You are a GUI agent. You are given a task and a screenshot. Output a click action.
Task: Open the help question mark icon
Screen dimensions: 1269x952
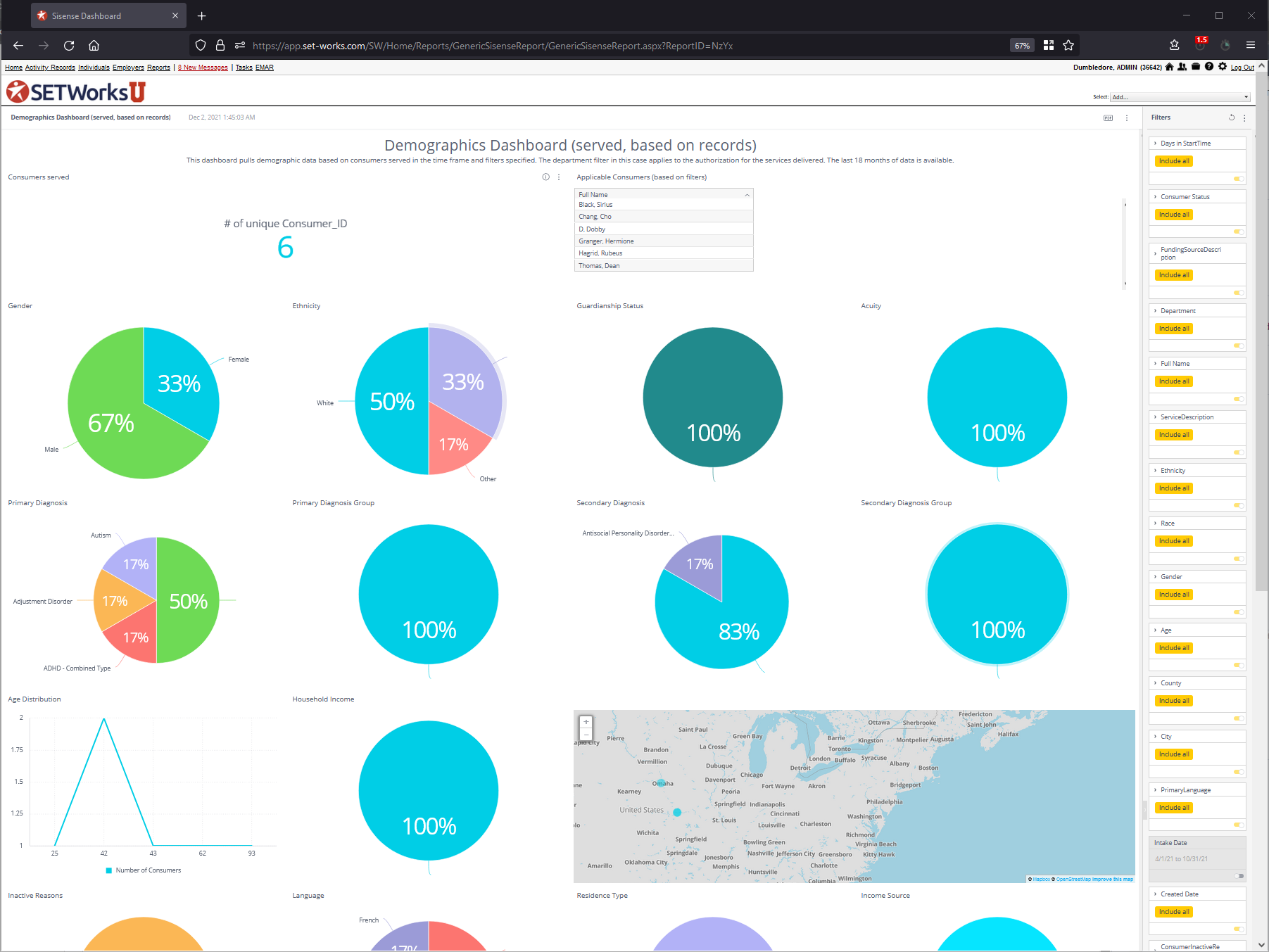pyautogui.click(x=1209, y=67)
